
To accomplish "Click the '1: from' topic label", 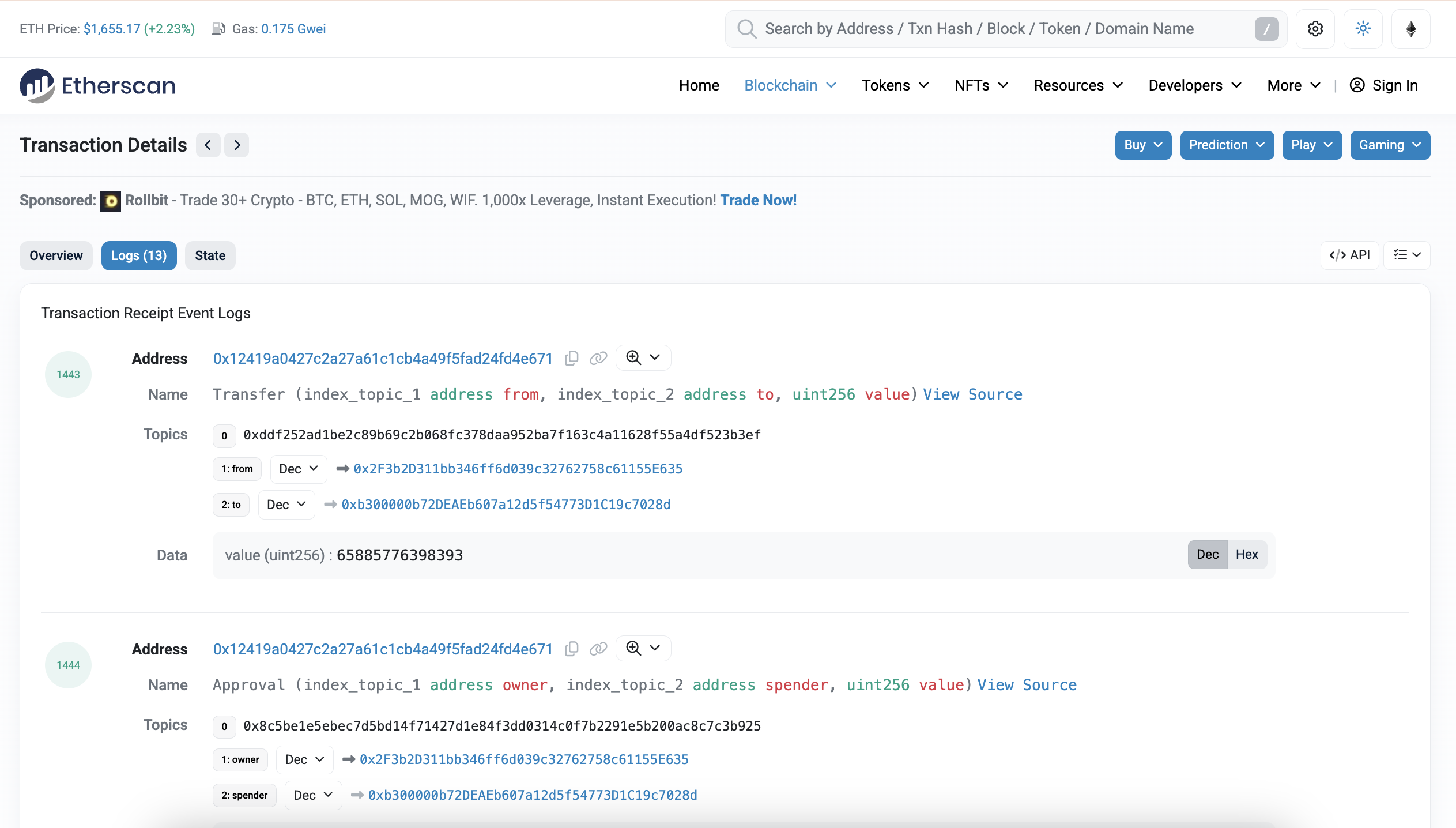I will pos(237,469).
